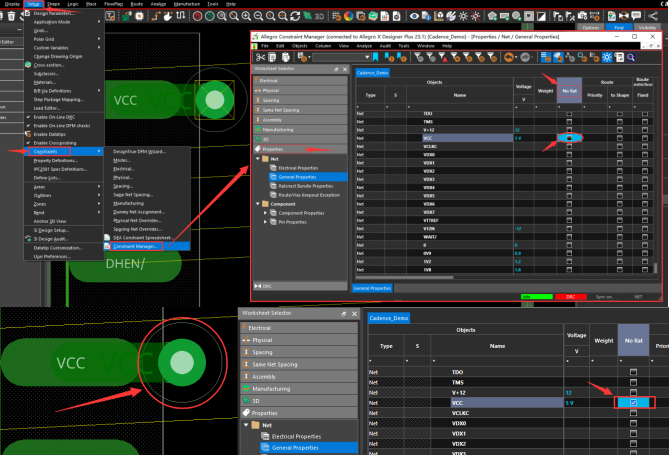Uncheck the checked No Rat box for VCC in lower table
The width and height of the screenshot is (669, 455).
click(x=634, y=402)
